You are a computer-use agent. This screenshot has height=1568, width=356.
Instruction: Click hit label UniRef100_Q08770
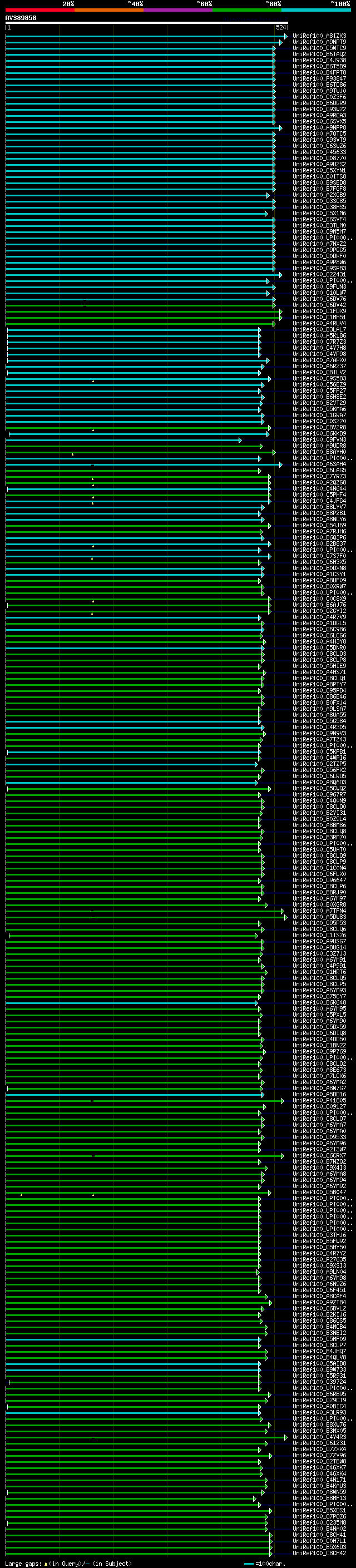(x=319, y=159)
